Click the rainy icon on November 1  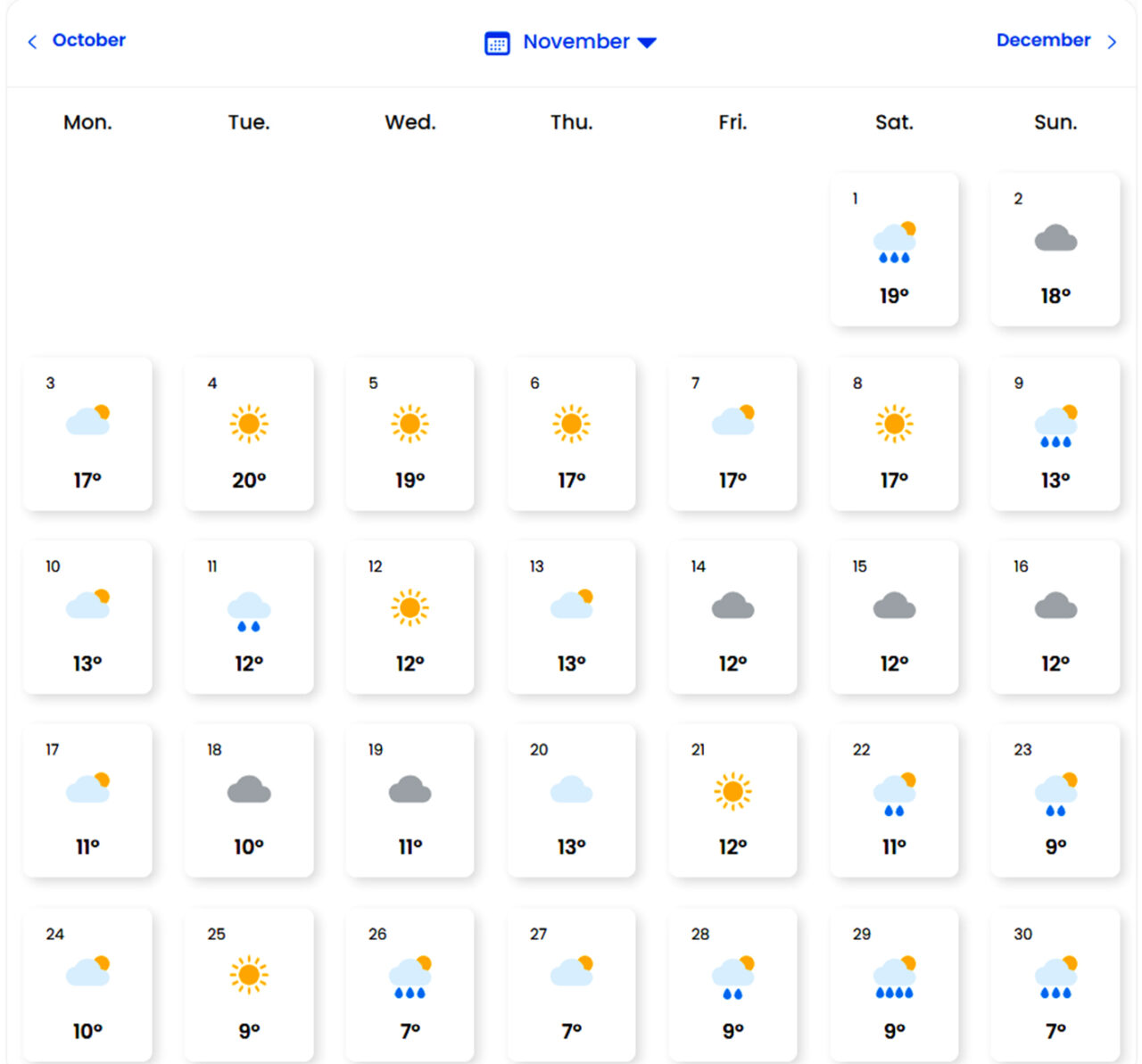click(x=894, y=243)
